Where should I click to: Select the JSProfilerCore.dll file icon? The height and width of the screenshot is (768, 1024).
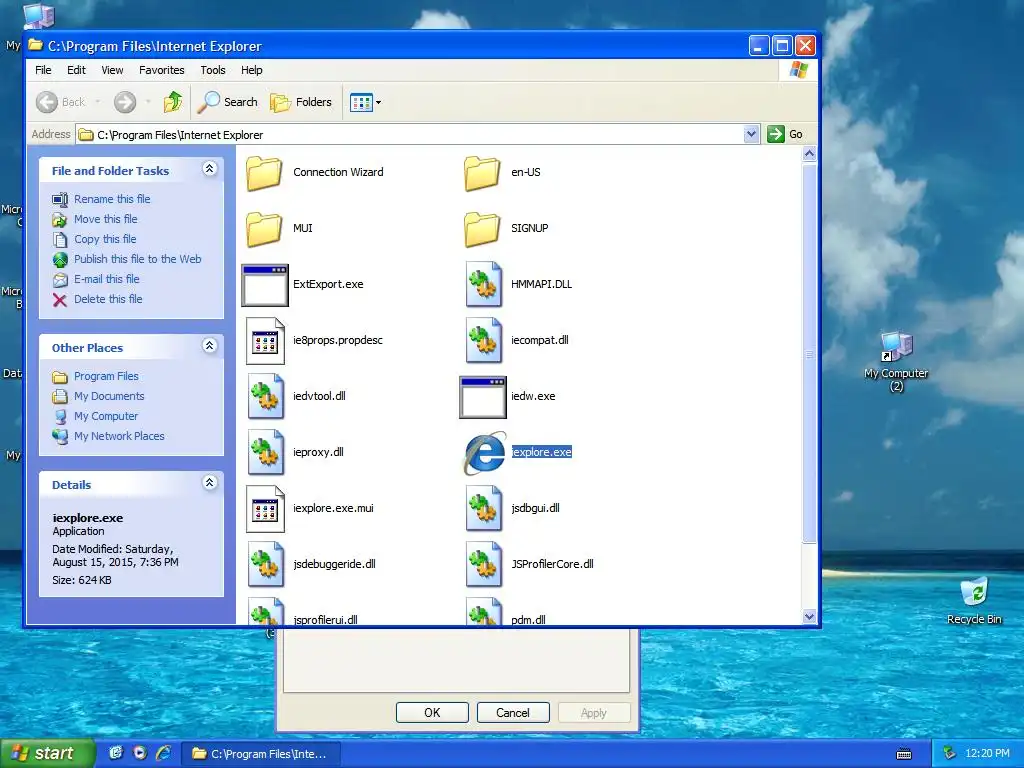point(484,564)
